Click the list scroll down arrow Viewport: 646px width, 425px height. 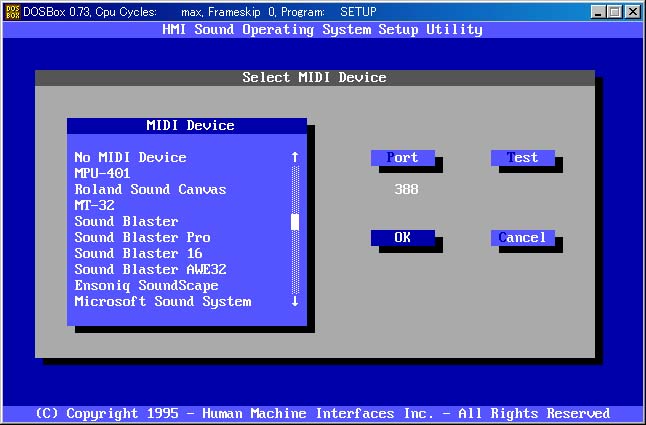295,302
